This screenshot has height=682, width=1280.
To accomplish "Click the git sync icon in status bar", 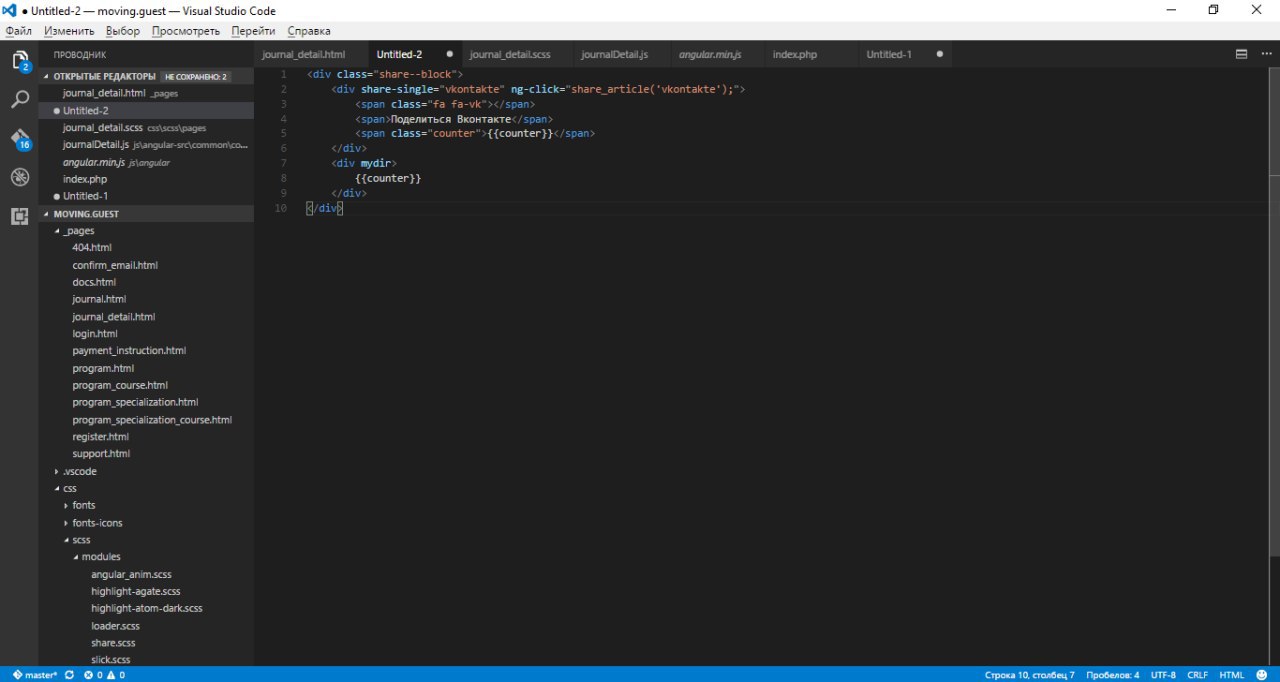I will point(69,675).
